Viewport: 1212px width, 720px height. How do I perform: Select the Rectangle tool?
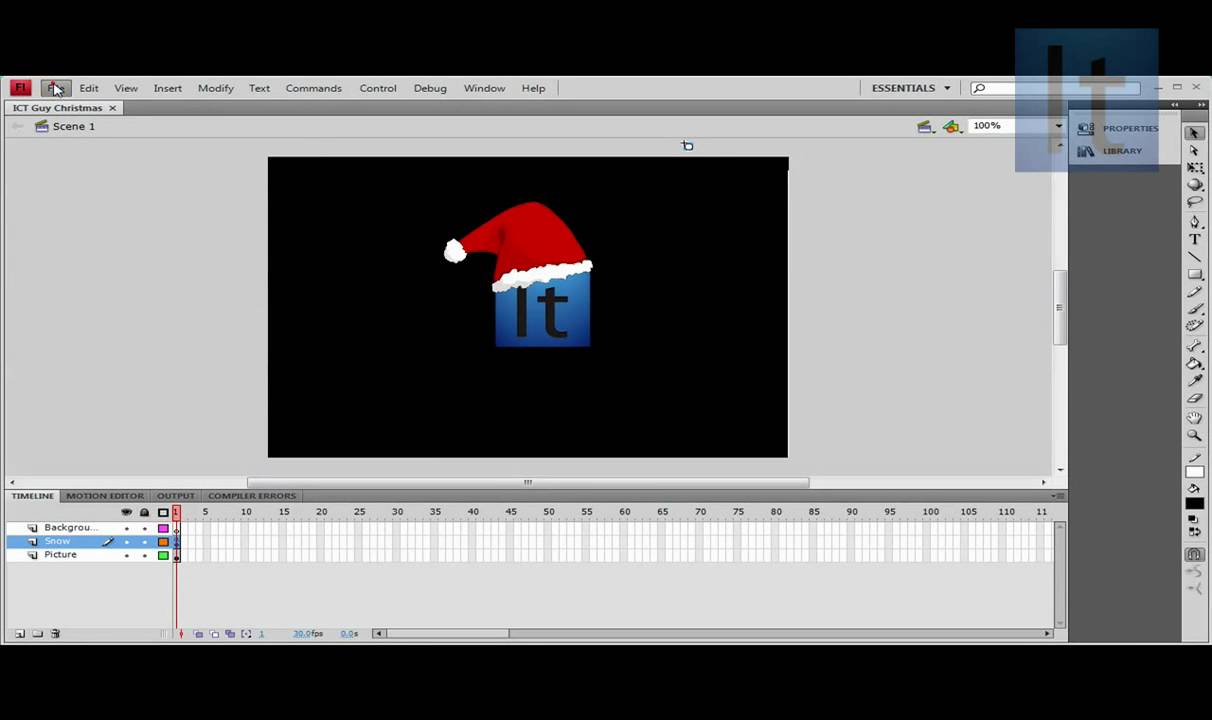coord(1194,274)
